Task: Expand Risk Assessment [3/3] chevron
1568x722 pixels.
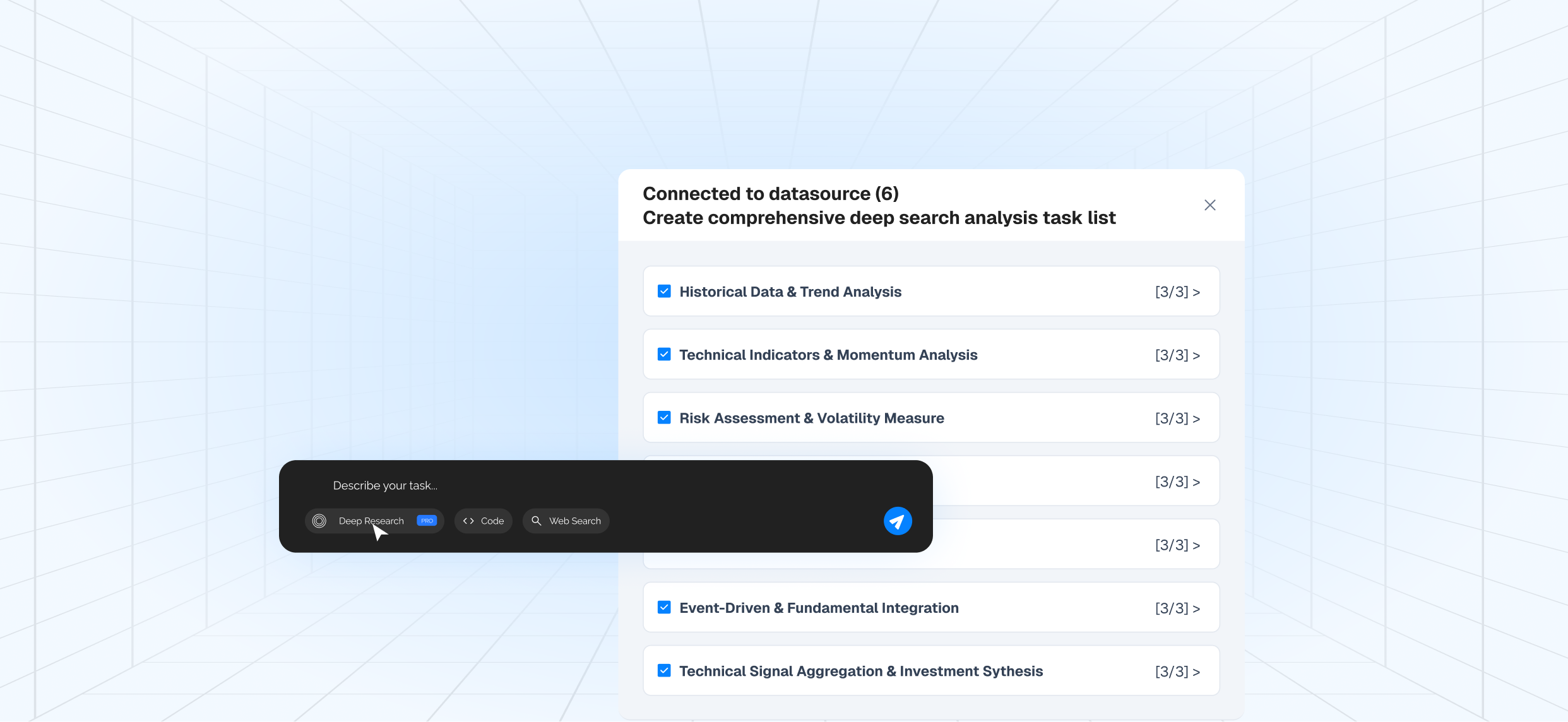Action: 1196,418
